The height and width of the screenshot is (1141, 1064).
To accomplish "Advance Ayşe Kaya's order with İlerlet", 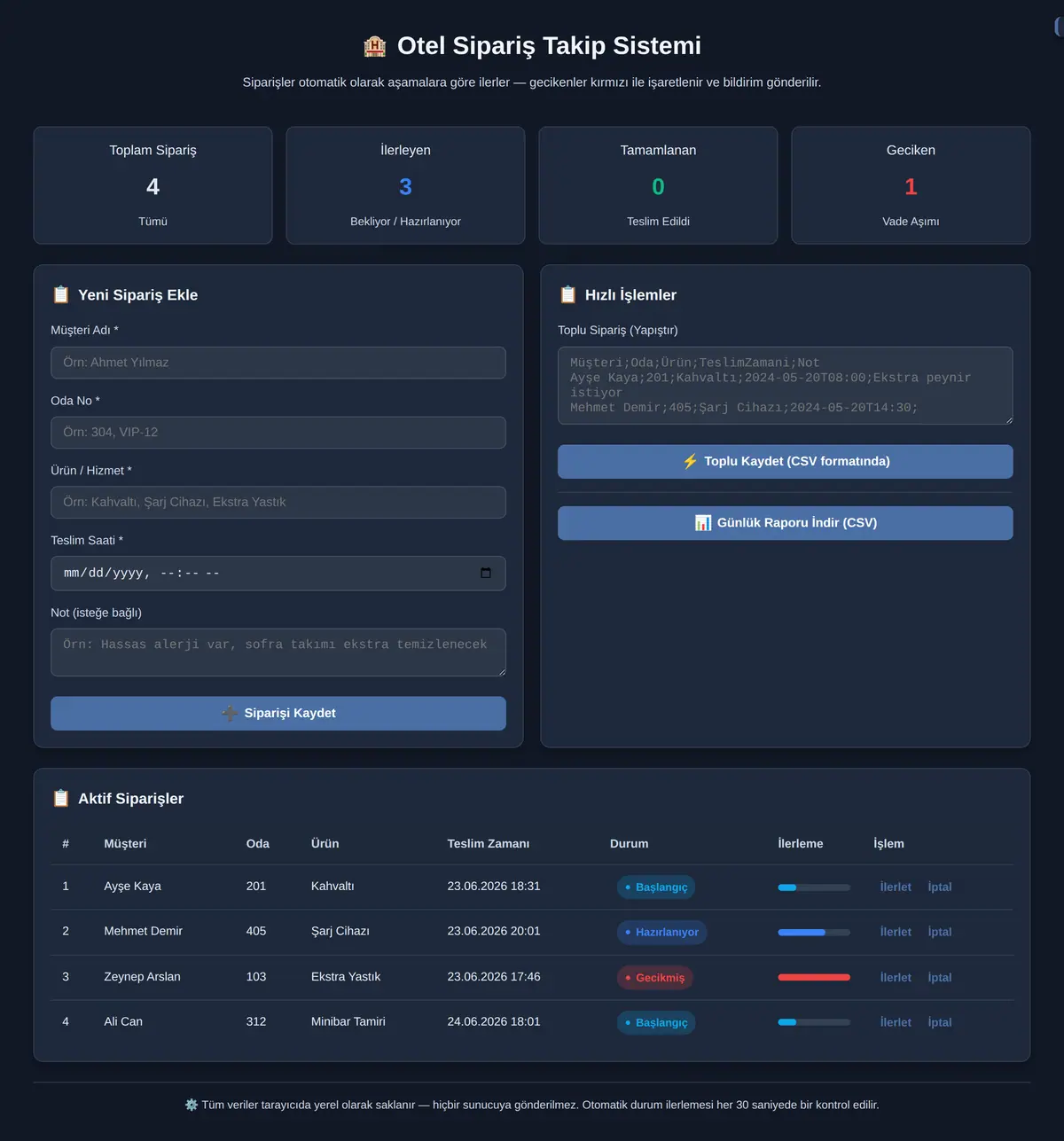I will click(896, 887).
